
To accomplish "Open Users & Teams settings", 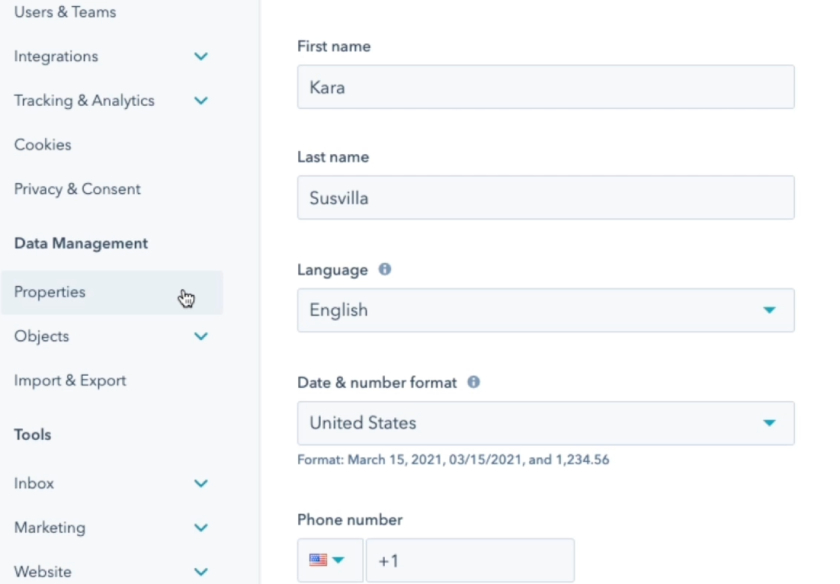I will coord(65,12).
